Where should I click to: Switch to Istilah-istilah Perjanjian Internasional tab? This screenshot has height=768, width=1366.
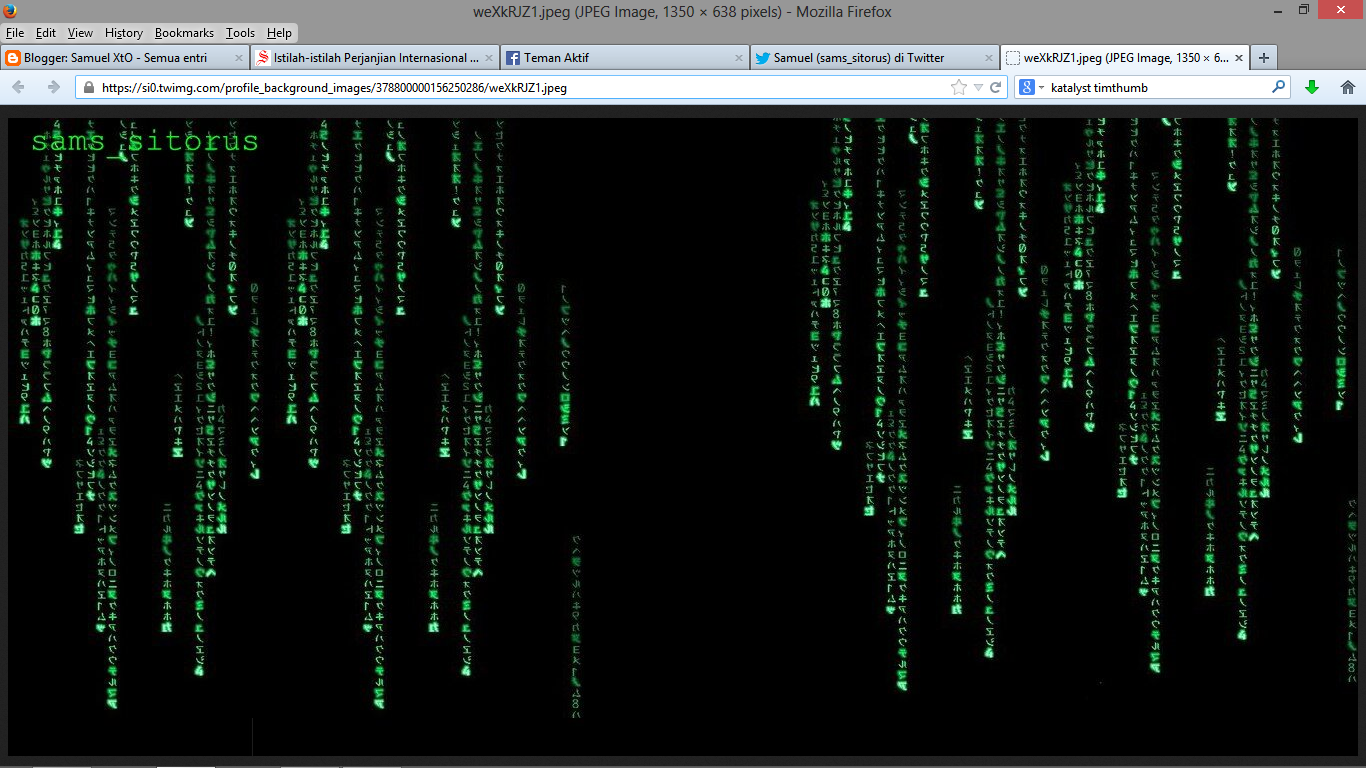pyautogui.click(x=374, y=58)
